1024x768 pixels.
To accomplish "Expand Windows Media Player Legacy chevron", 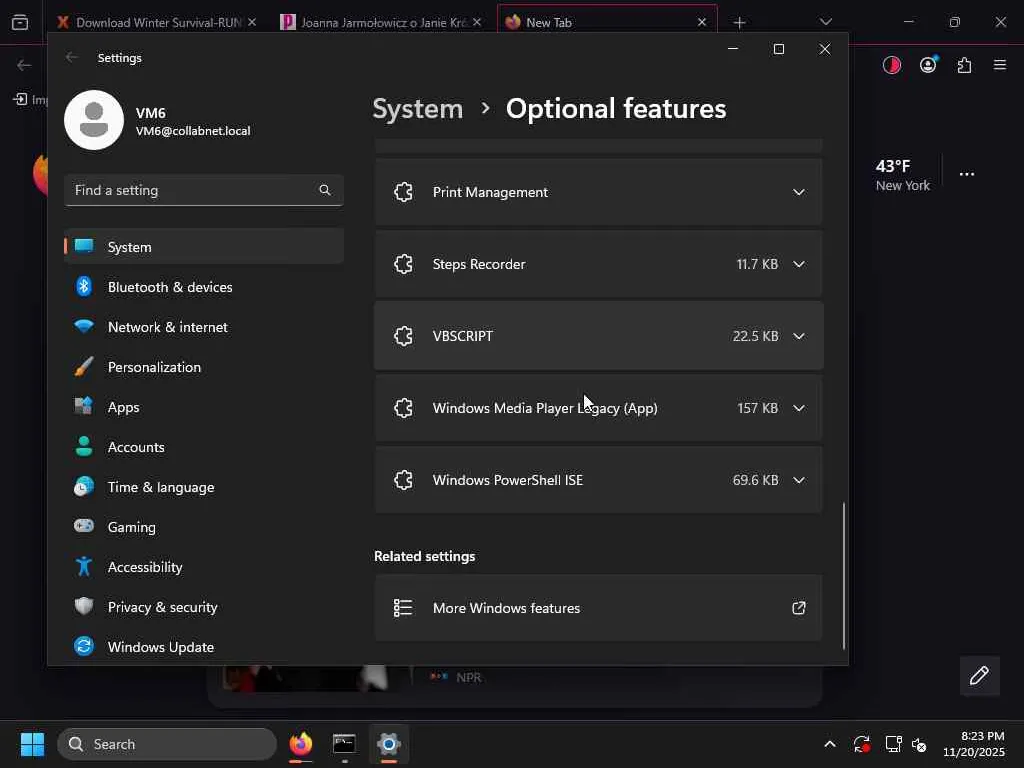I will pyautogui.click(x=799, y=408).
